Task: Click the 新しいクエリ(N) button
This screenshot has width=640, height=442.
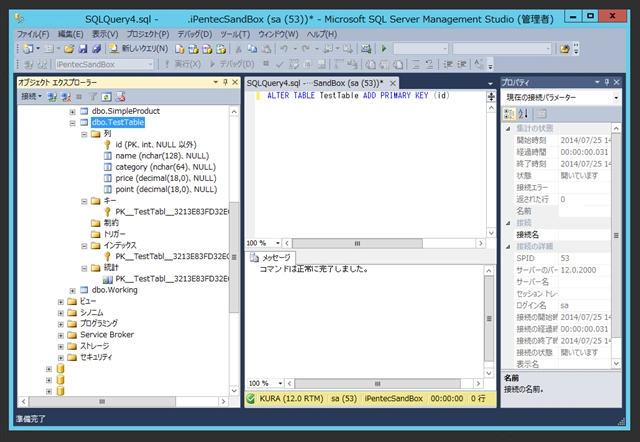Action: point(139,49)
